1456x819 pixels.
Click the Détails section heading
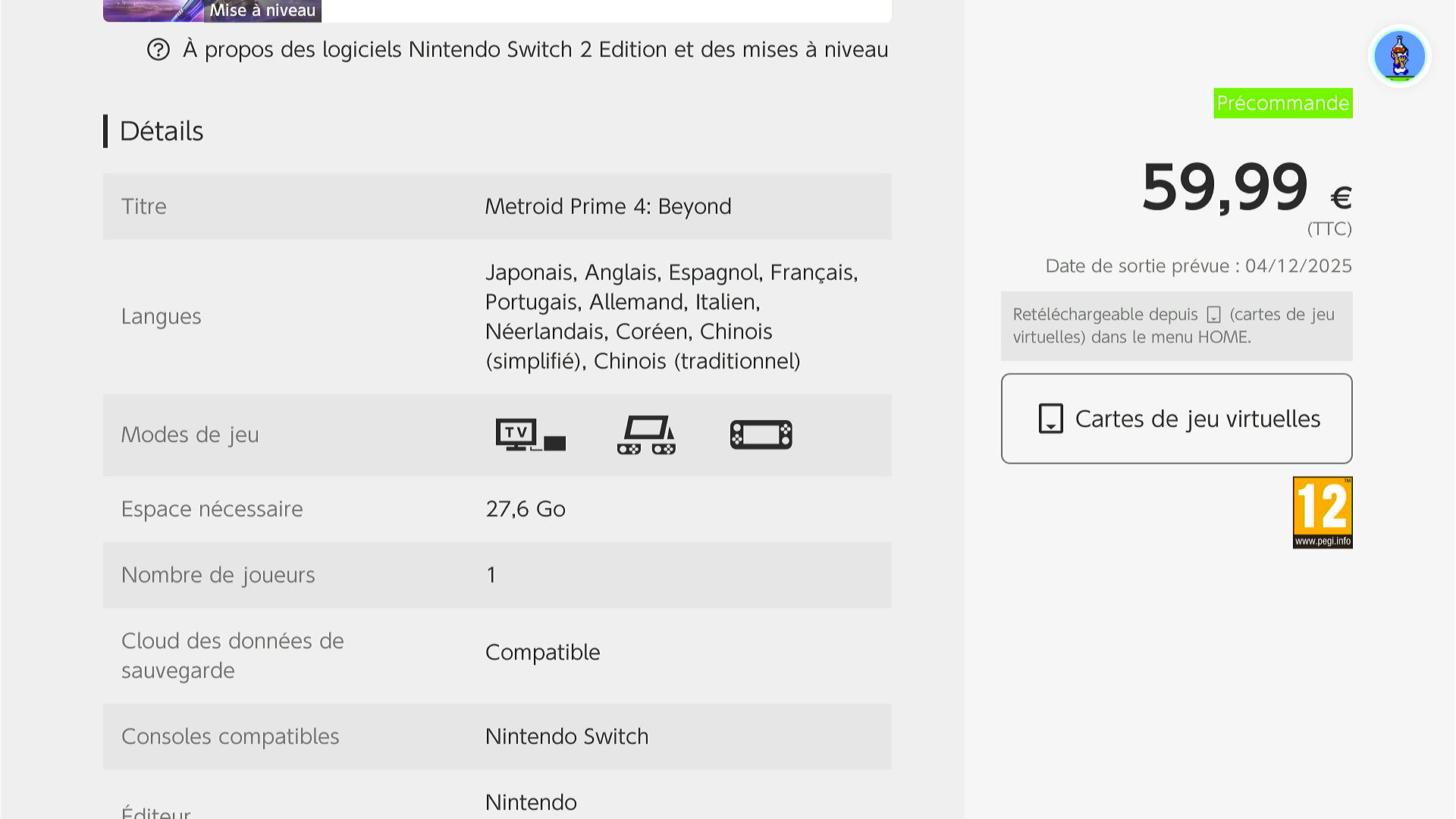[162, 131]
